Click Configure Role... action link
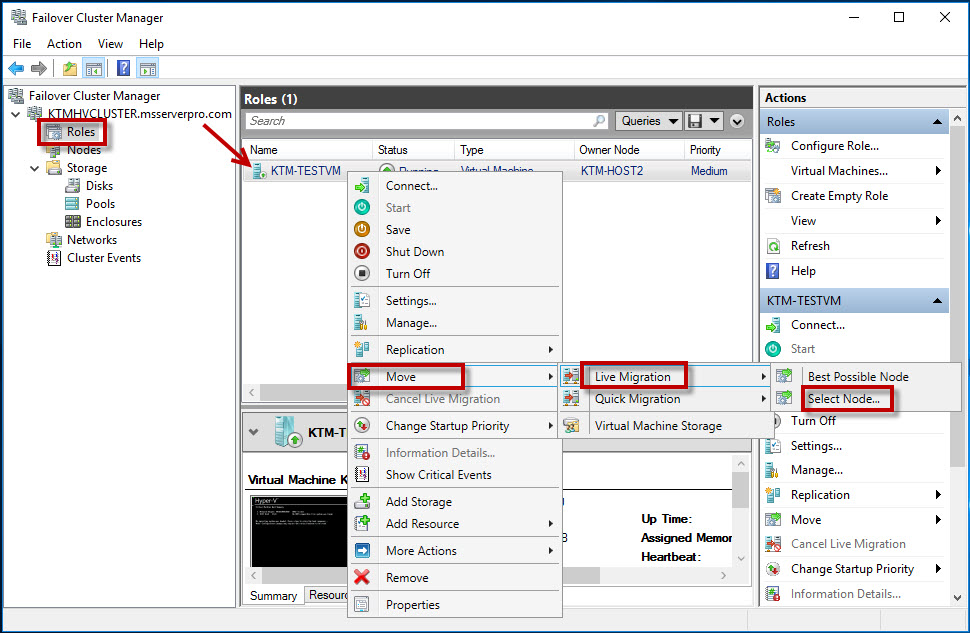The width and height of the screenshot is (970, 633). click(835, 146)
